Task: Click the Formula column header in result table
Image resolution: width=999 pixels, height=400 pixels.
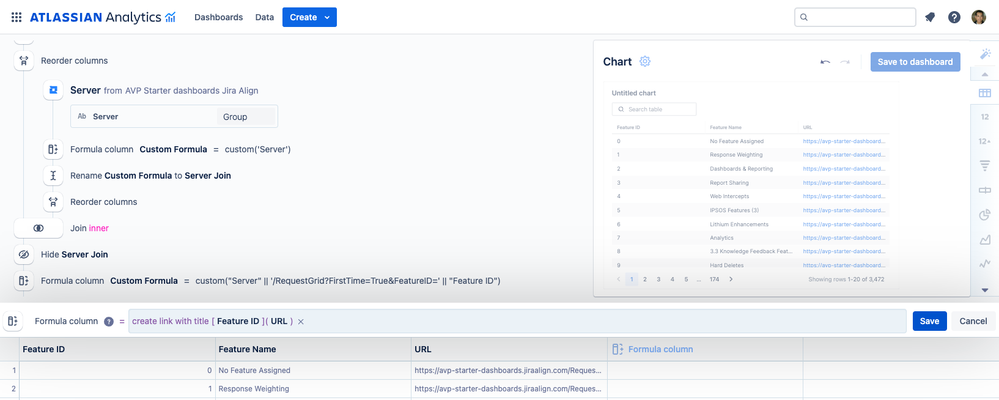Action: [705, 349]
